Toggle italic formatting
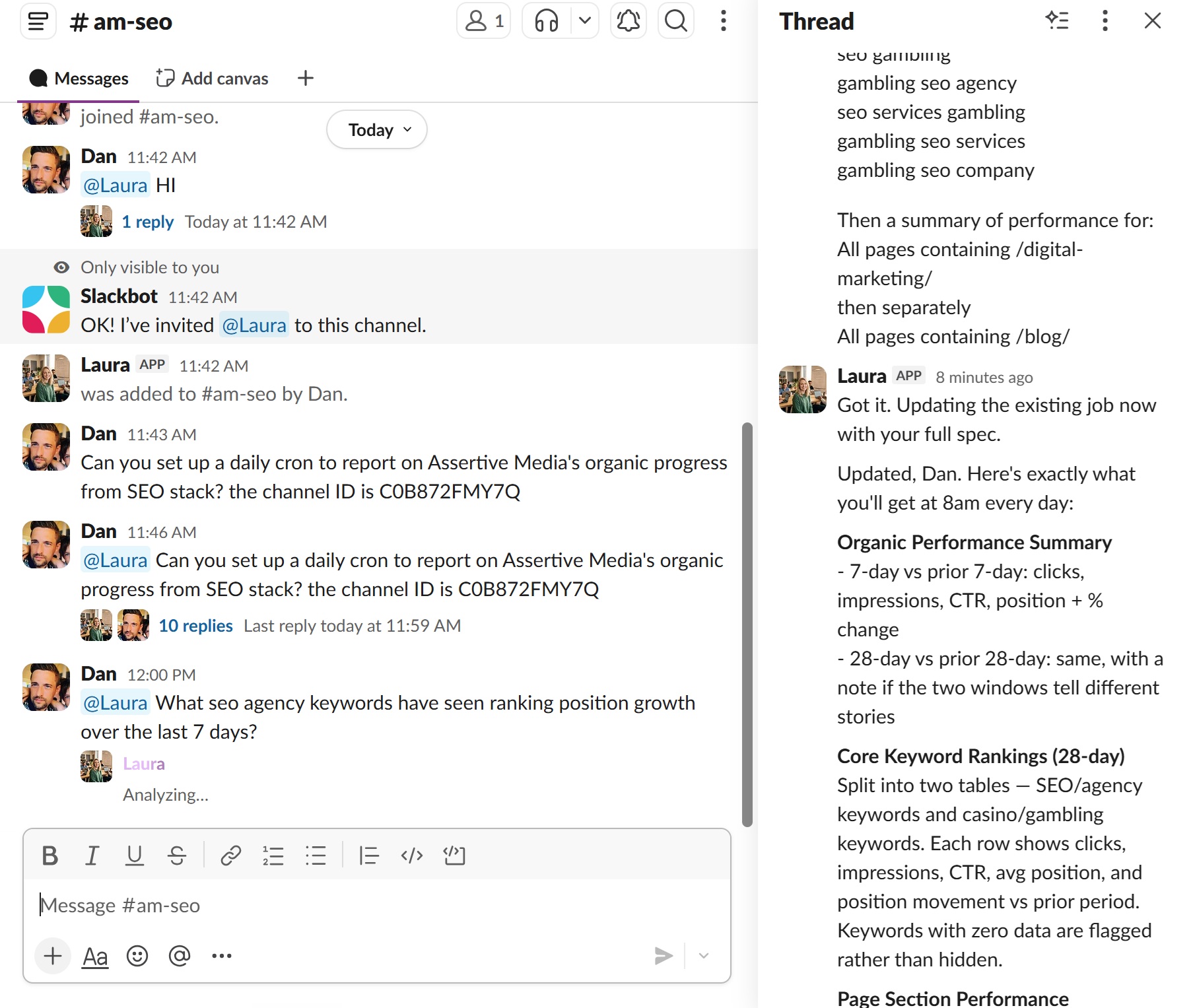This screenshot has height=1008, width=1191. (x=92, y=856)
